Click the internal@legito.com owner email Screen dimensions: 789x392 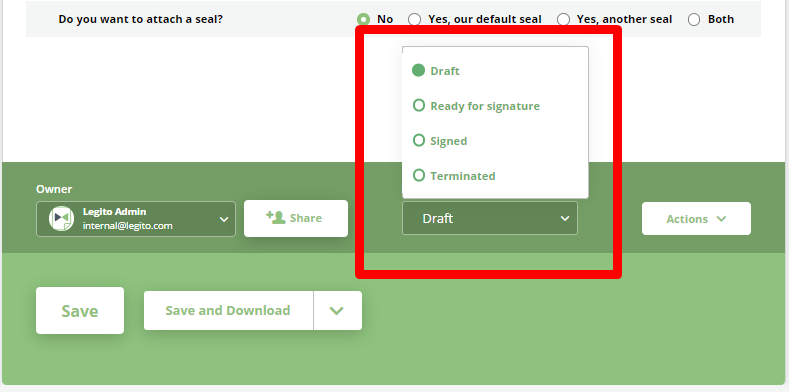point(127,225)
